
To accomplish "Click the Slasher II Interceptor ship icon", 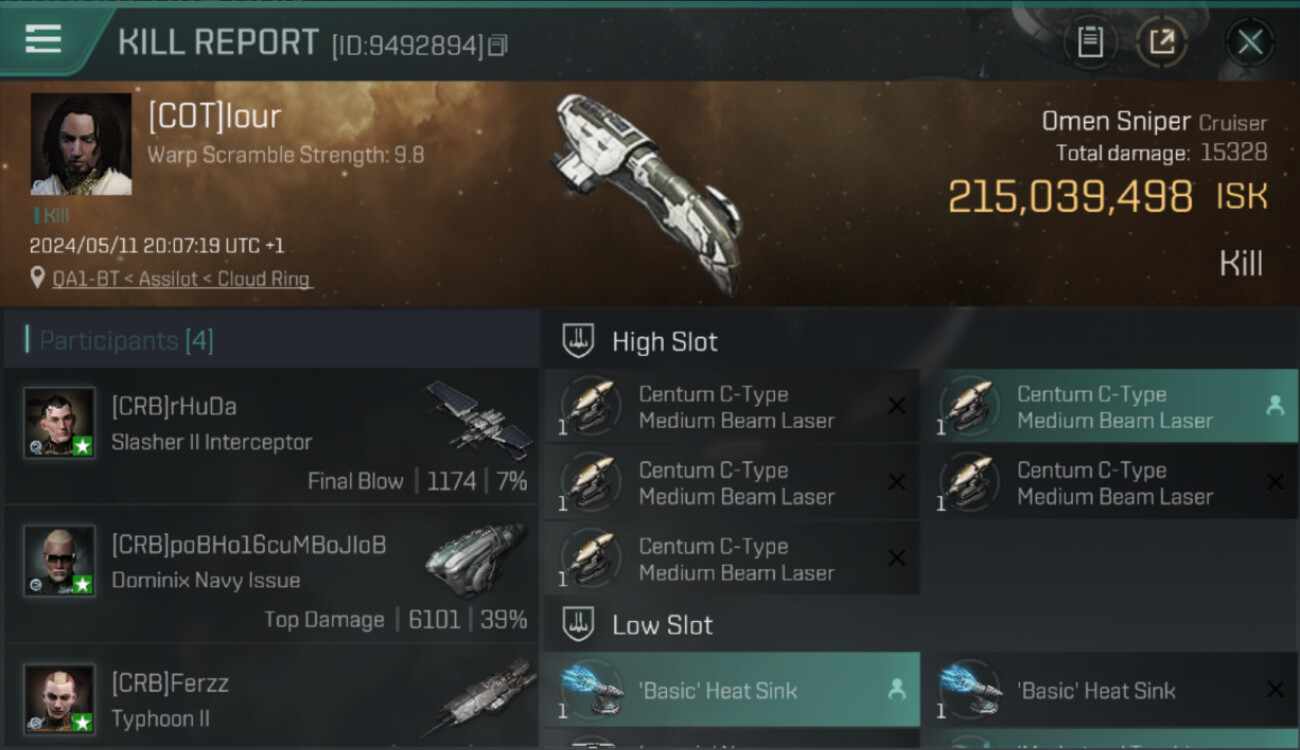I will [x=479, y=417].
